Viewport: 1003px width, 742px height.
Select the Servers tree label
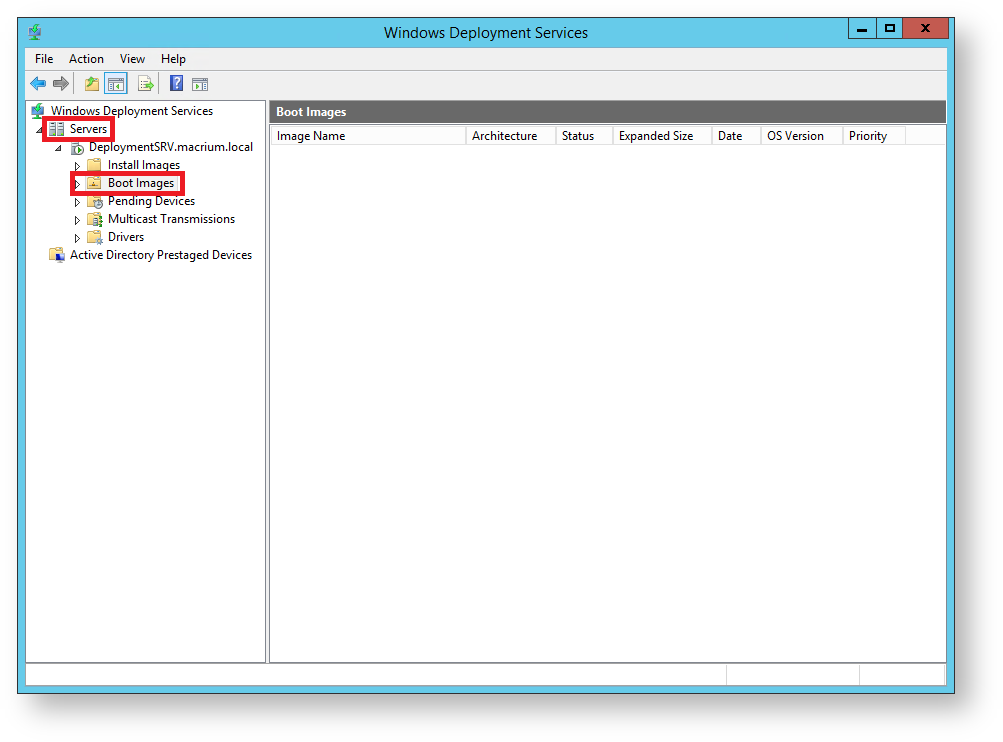click(88, 129)
